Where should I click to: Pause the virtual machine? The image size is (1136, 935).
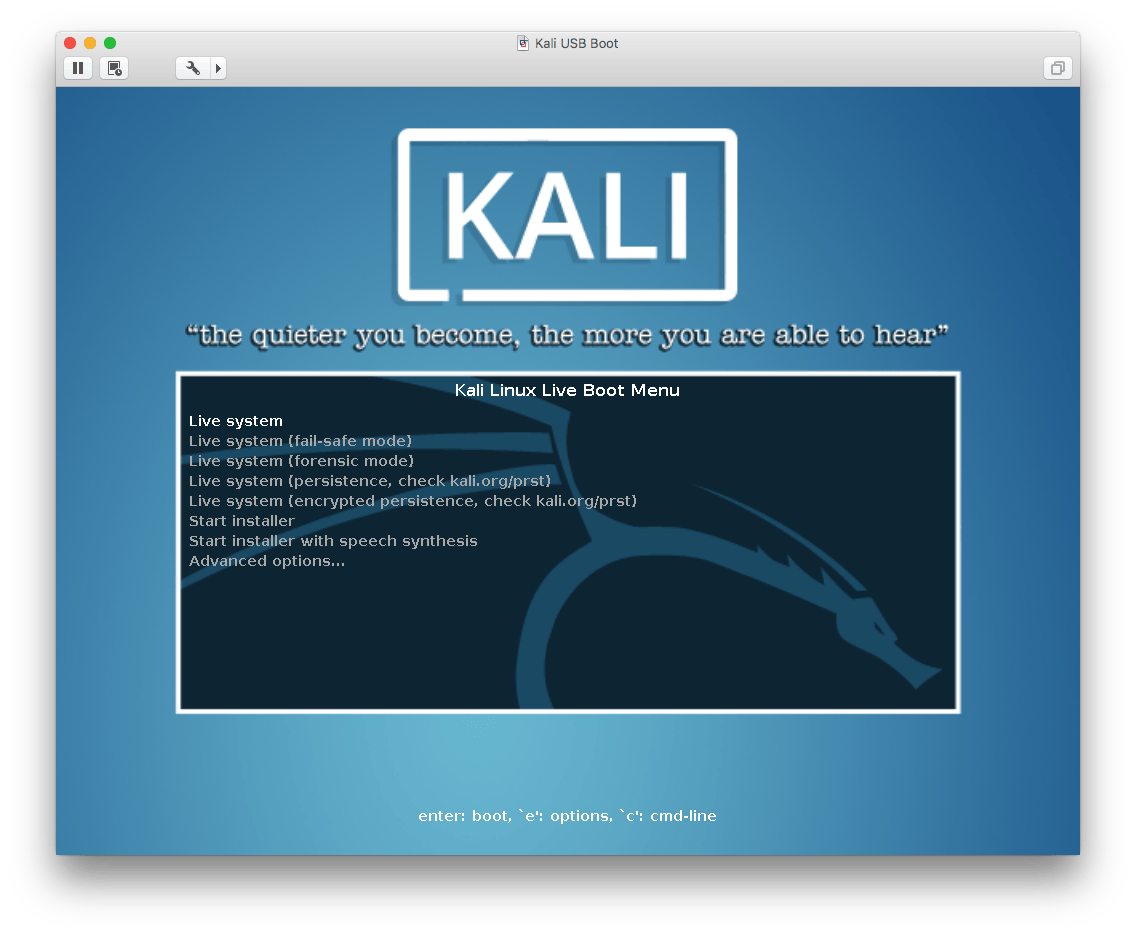78,68
